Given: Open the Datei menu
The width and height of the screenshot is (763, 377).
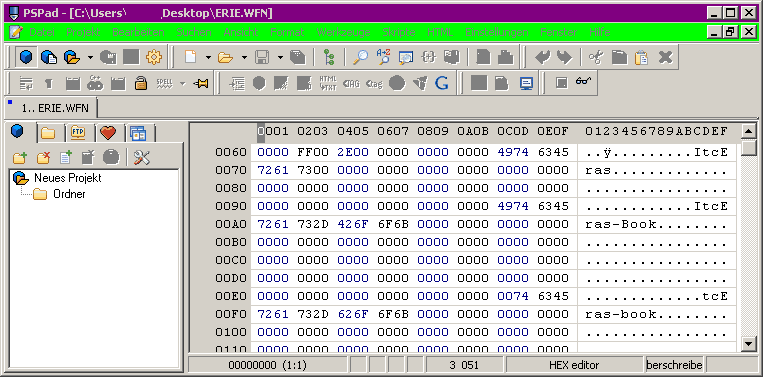Looking at the screenshot, I should (42, 32).
